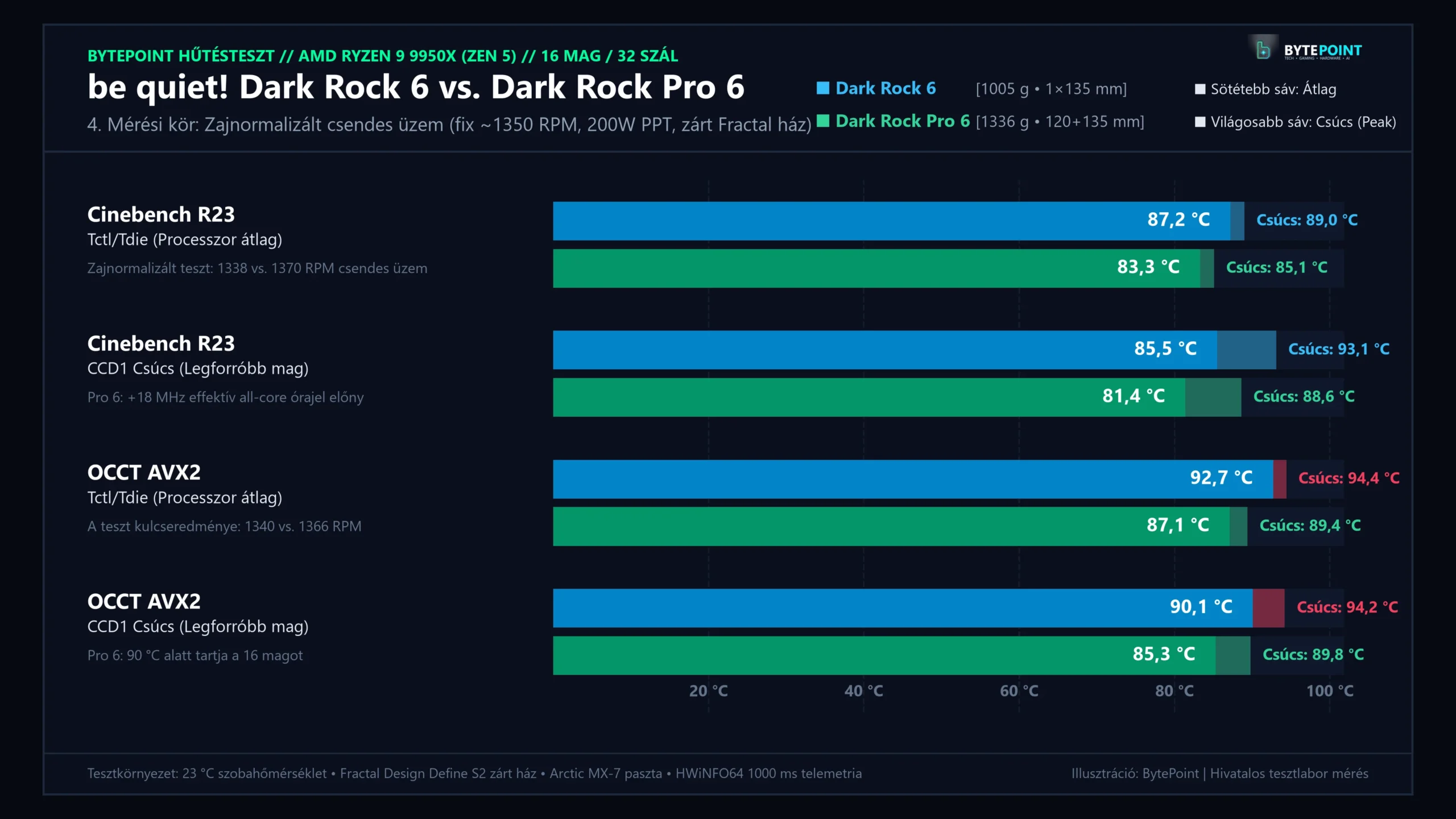Click the note Pro 6: 90 °C alatt tartja
This screenshot has width=1456, height=819.
(195, 656)
